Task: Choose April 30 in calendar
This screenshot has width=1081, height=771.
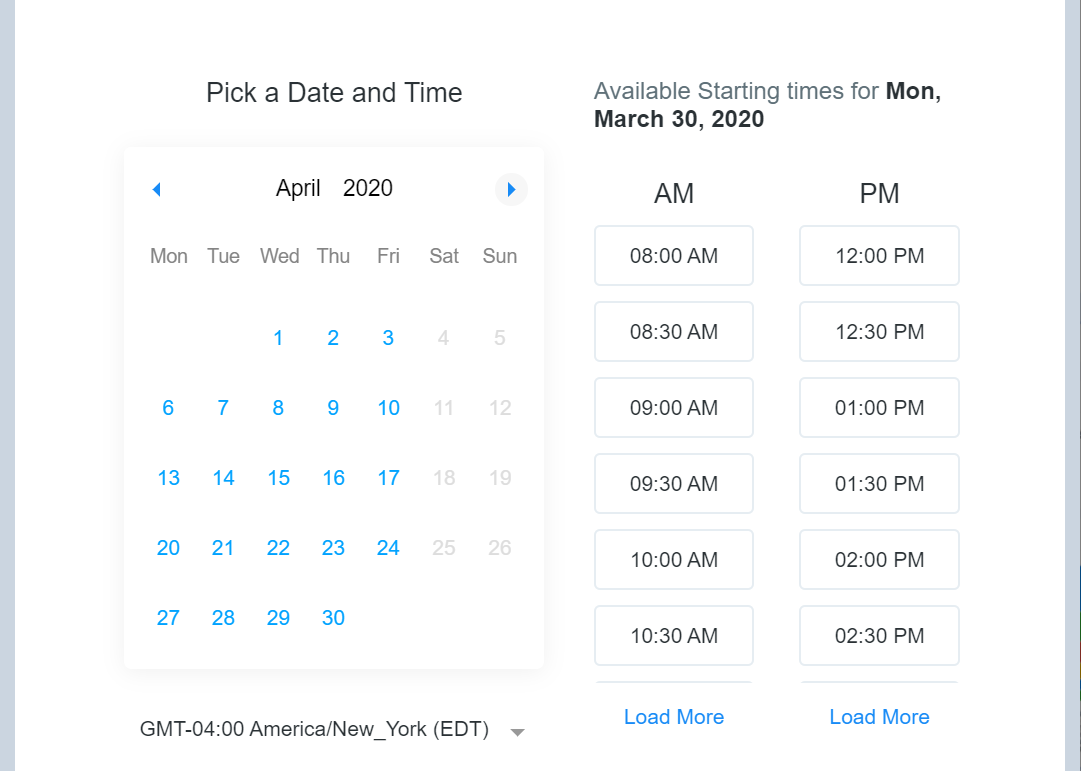Action: point(333,618)
